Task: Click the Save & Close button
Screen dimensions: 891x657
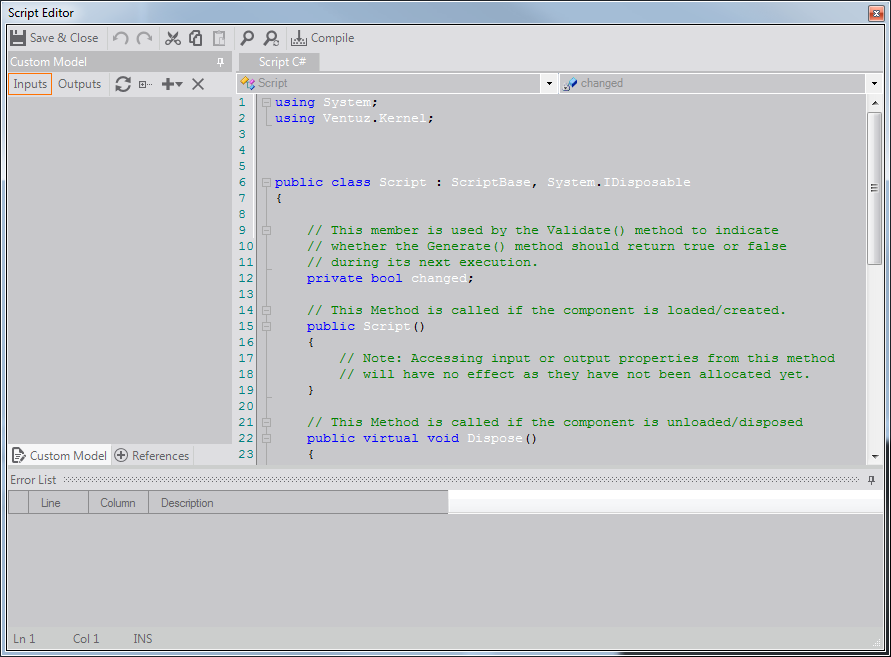Action: tap(55, 38)
